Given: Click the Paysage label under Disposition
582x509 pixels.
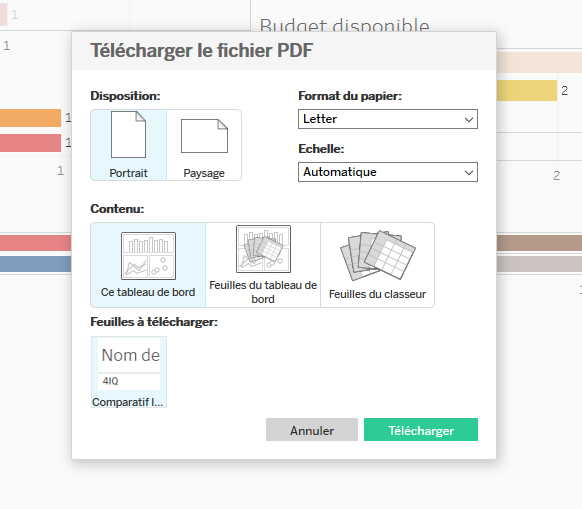Looking at the screenshot, I should 204,173.
